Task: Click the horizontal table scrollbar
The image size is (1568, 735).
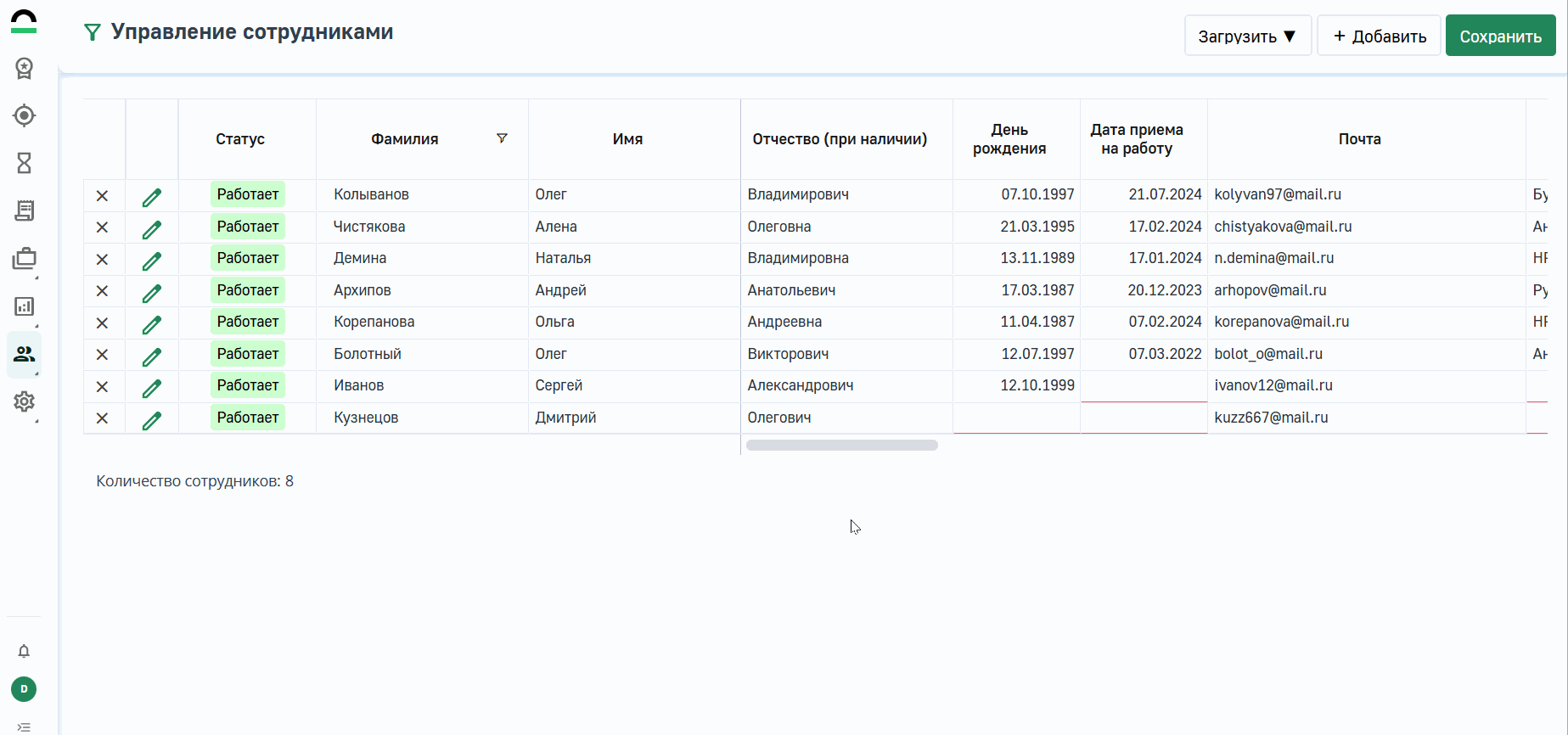Action: [x=841, y=446]
